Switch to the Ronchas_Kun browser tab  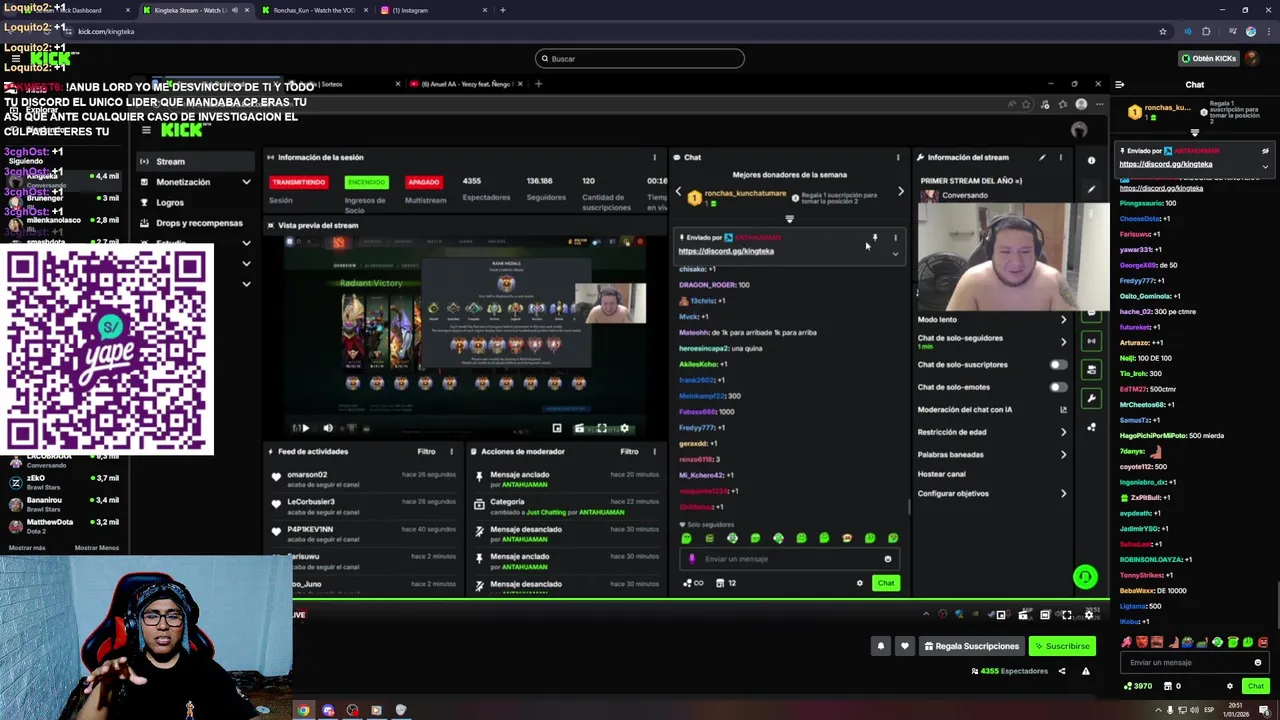[313, 10]
